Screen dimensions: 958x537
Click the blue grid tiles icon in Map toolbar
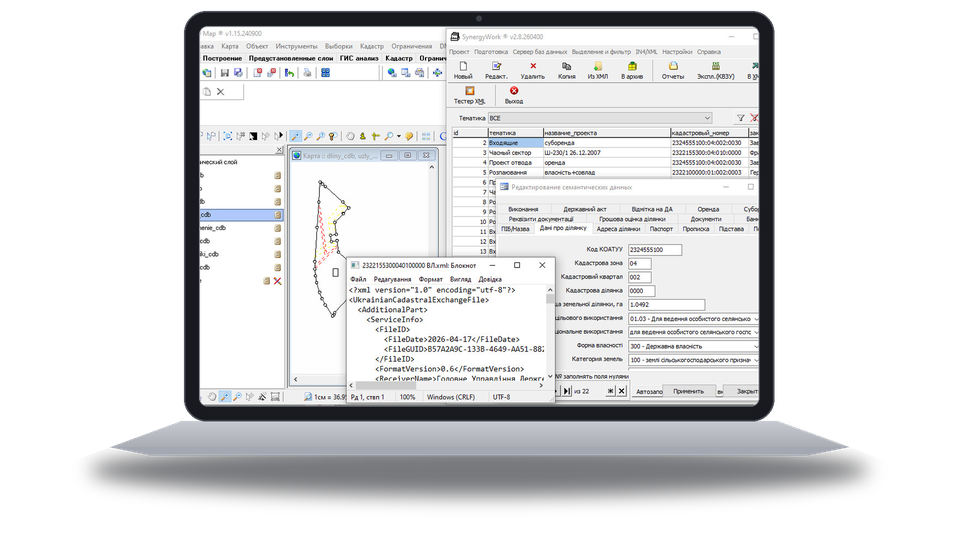click(326, 73)
